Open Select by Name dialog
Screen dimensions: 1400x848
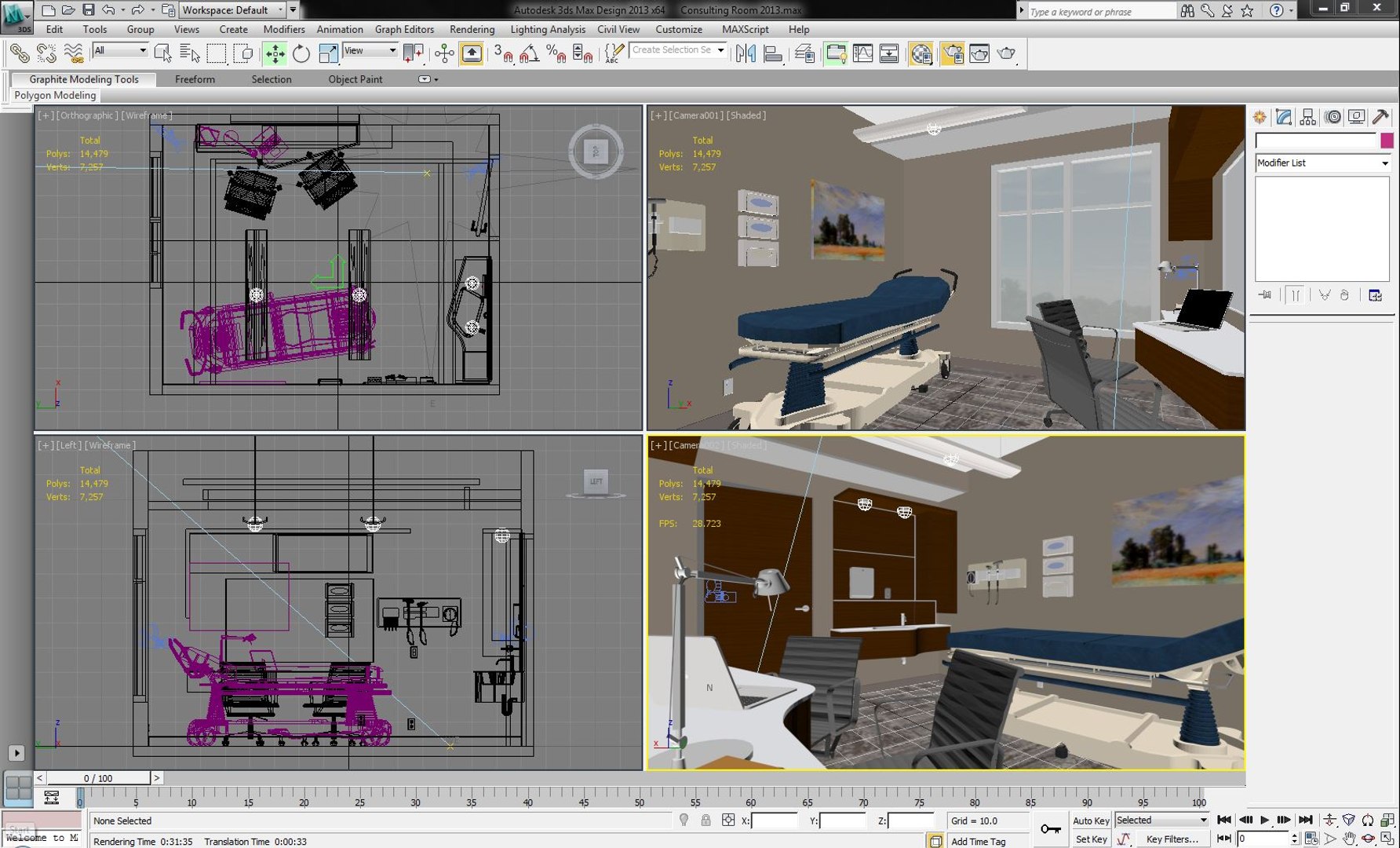[x=190, y=53]
